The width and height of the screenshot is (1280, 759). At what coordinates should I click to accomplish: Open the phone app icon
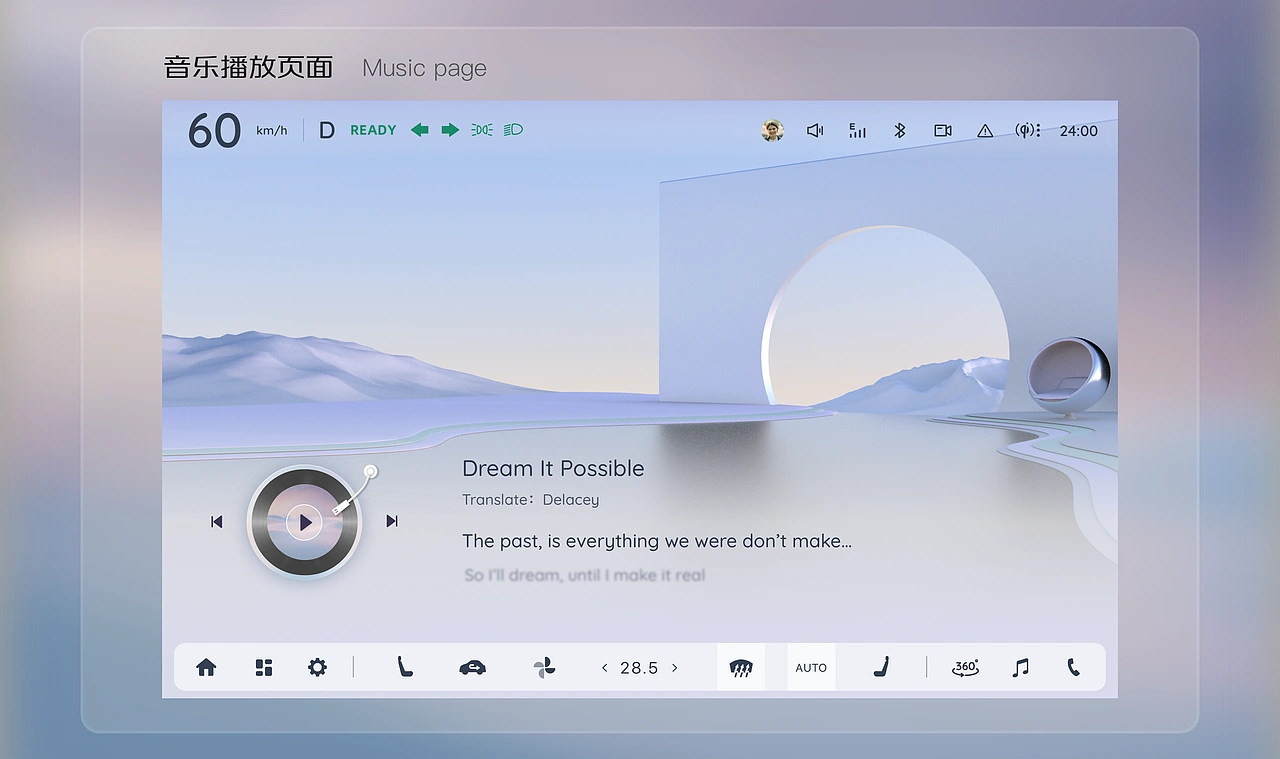[x=1073, y=667]
